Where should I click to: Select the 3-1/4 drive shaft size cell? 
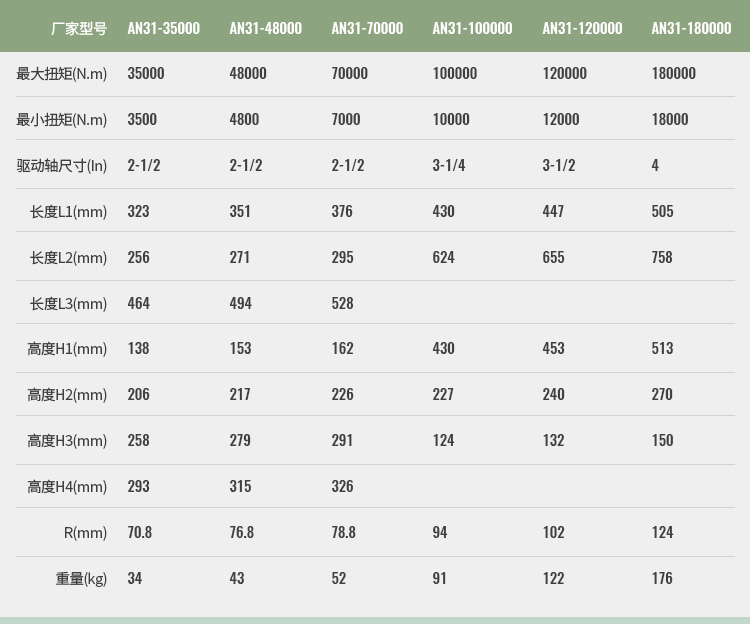tap(448, 165)
